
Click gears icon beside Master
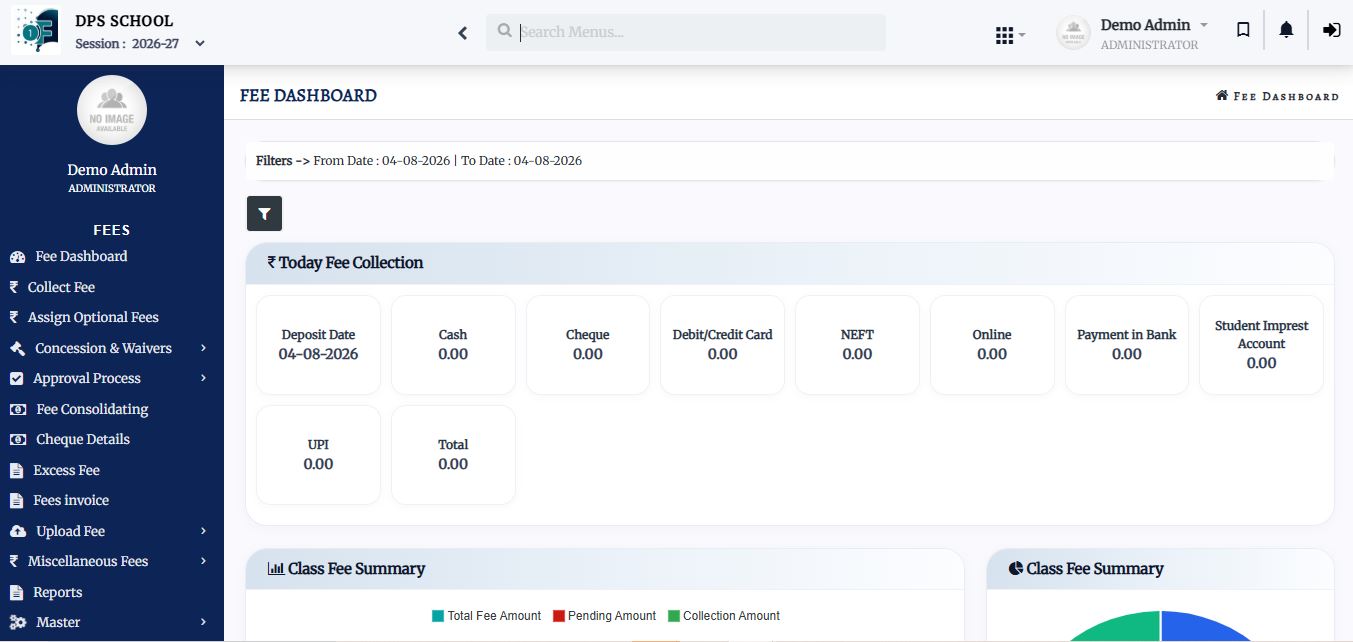18,622
